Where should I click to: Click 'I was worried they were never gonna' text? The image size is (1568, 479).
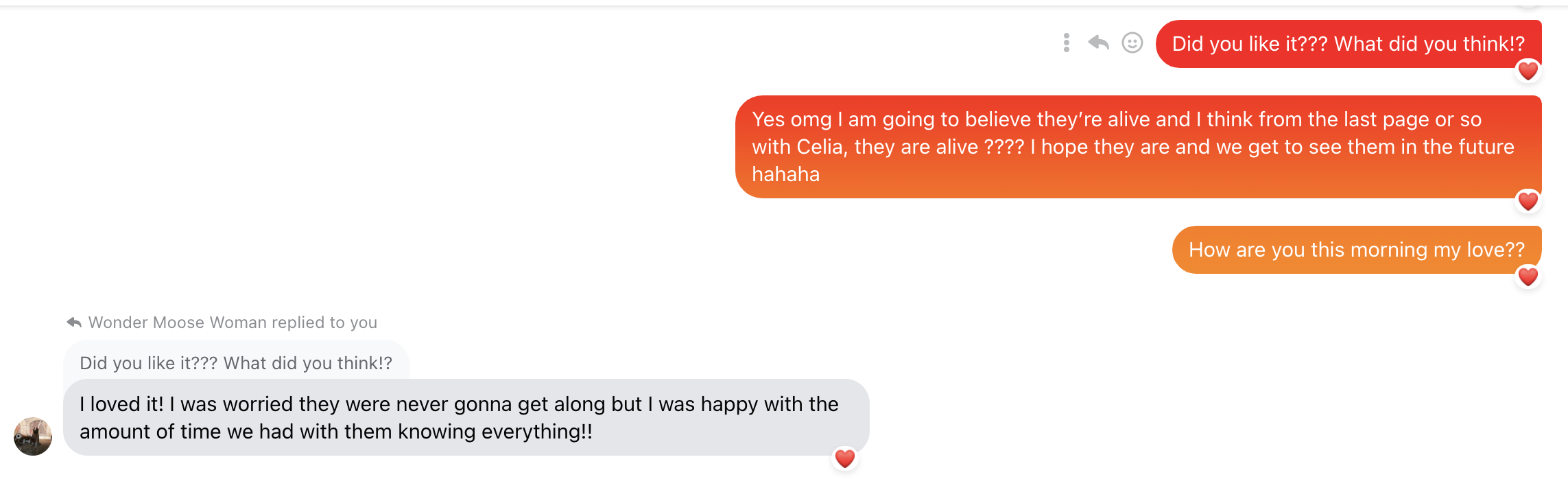[308, 404]
